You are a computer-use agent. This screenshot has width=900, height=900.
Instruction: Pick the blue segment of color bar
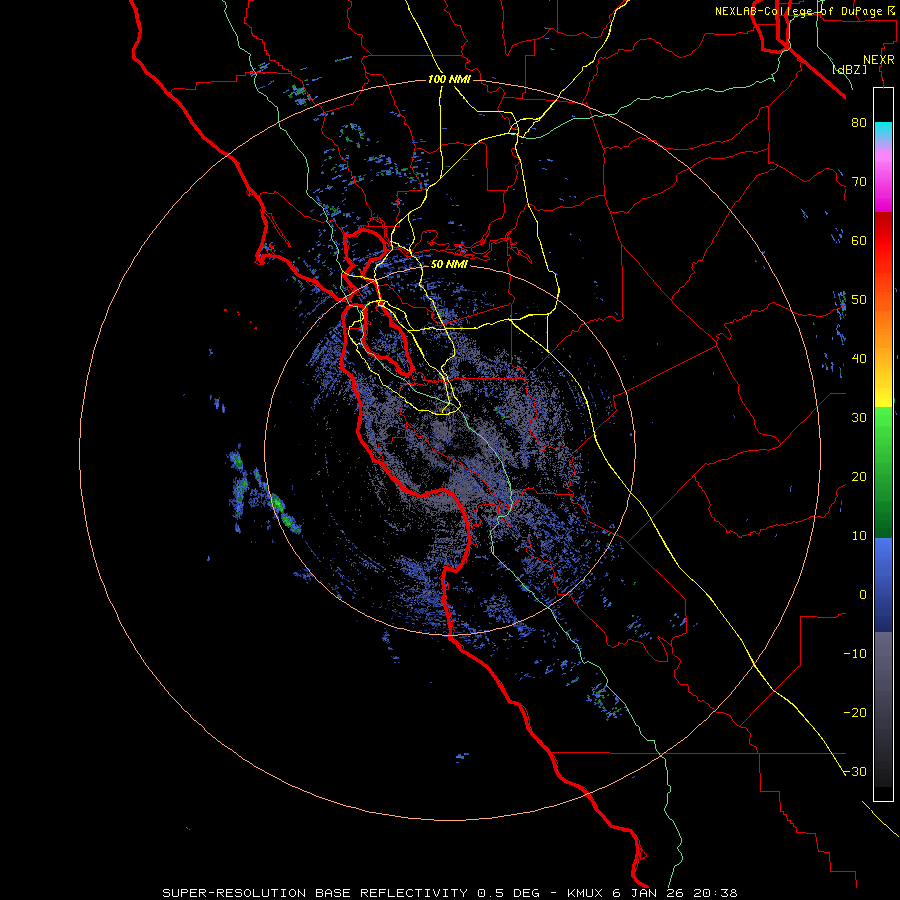[x=883, y=585]
